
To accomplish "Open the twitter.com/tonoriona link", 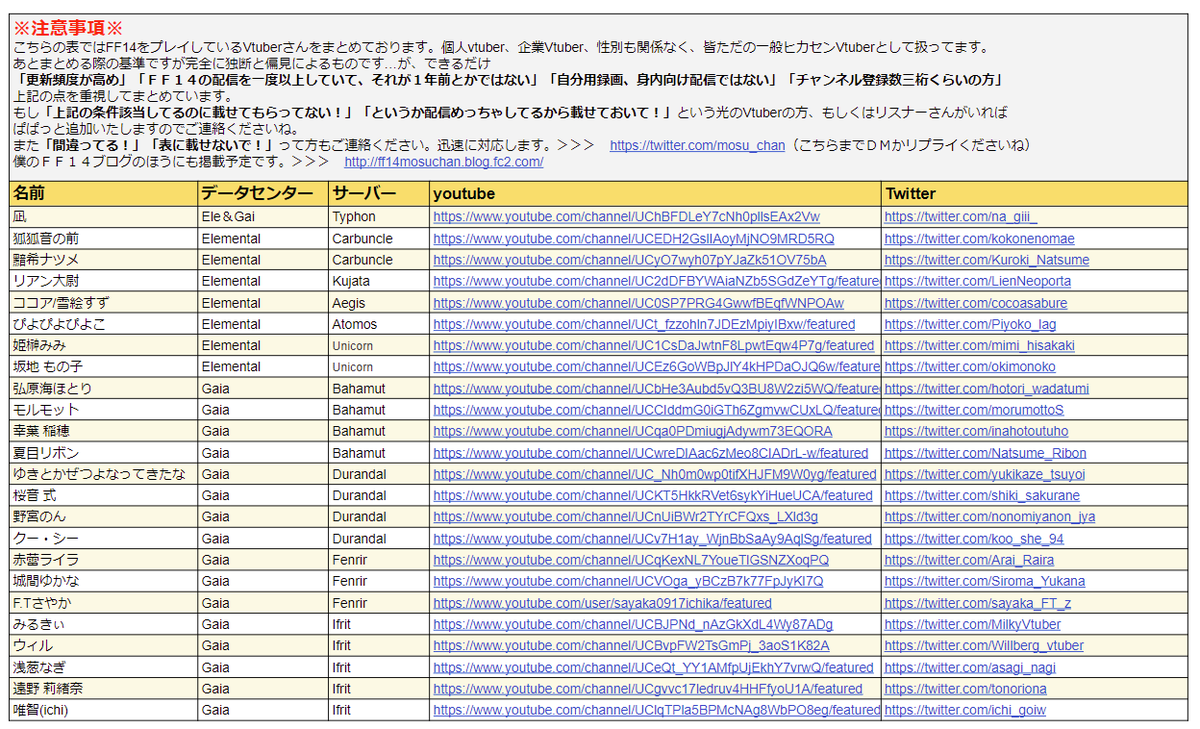I will [x=965, y=688].
